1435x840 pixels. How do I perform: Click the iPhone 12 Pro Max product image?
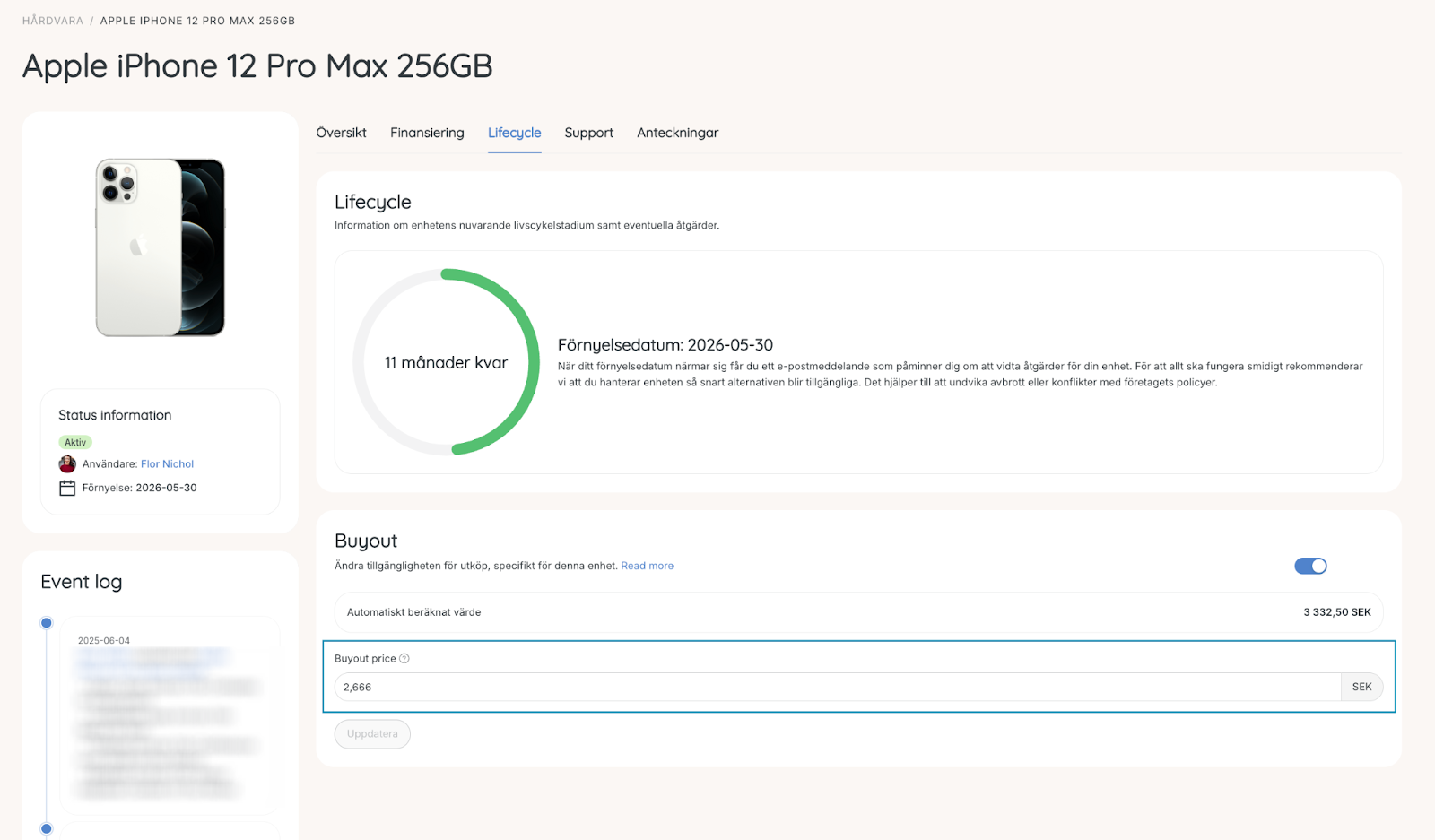(x=161, y=247)
